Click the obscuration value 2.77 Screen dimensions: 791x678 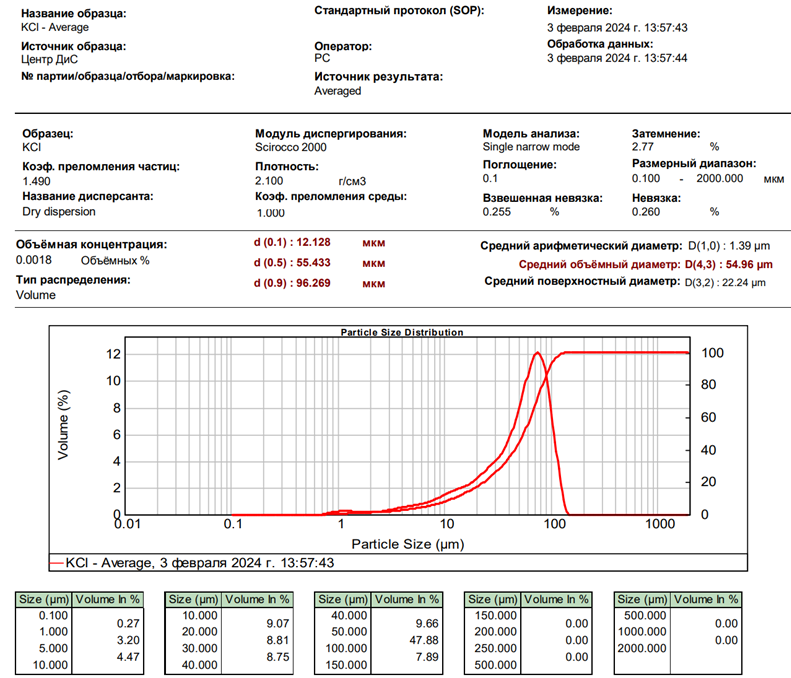coord(643,147)
